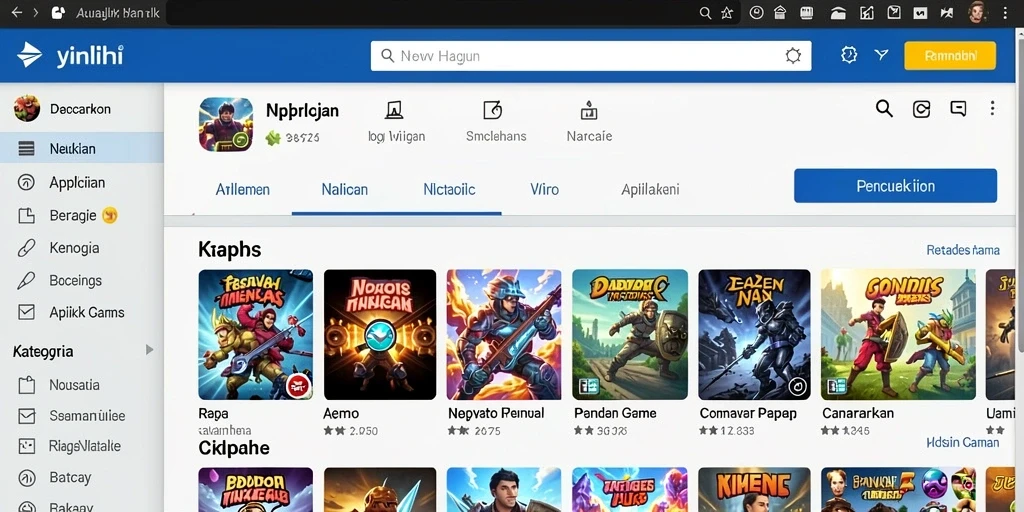
Task: Click the Apikk Gams checkbox icon
Action: [26, 313]
